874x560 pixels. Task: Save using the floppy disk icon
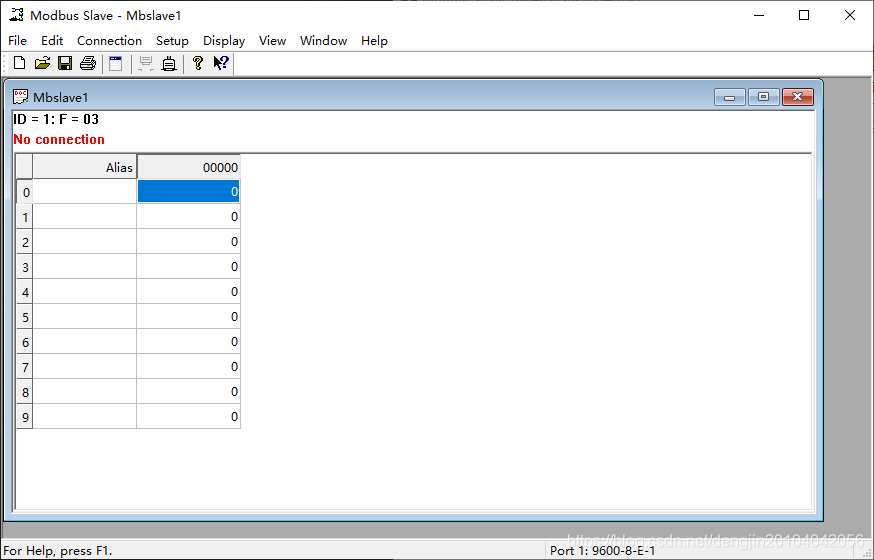click(65, 63)
